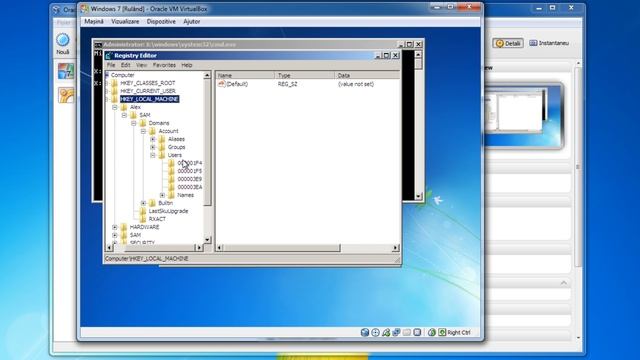640x360 pixels.
Task: Open the Dispozitive menu
Action: [161, 22]
